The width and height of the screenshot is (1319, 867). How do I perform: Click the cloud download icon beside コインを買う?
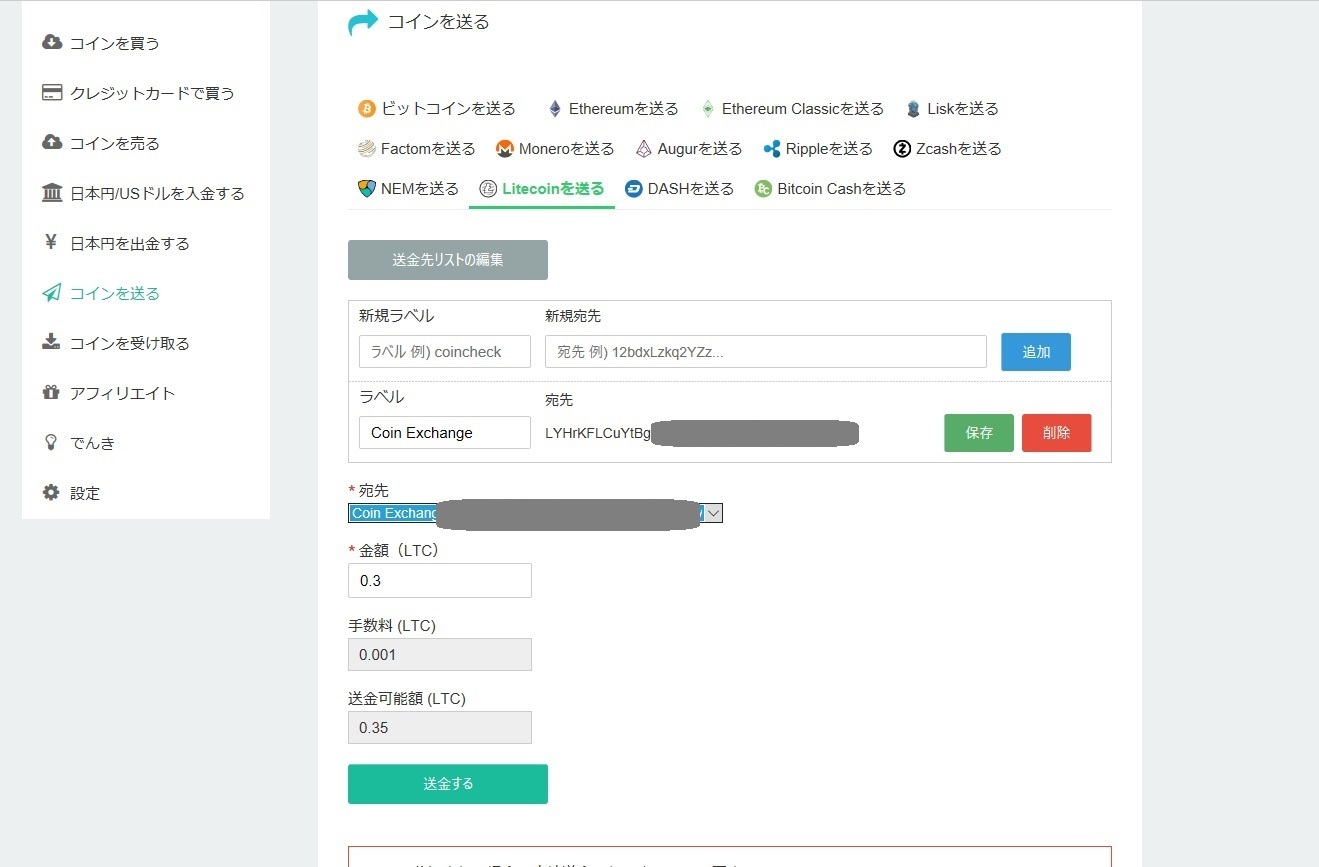pyautogui.click(x=52, y=42)
